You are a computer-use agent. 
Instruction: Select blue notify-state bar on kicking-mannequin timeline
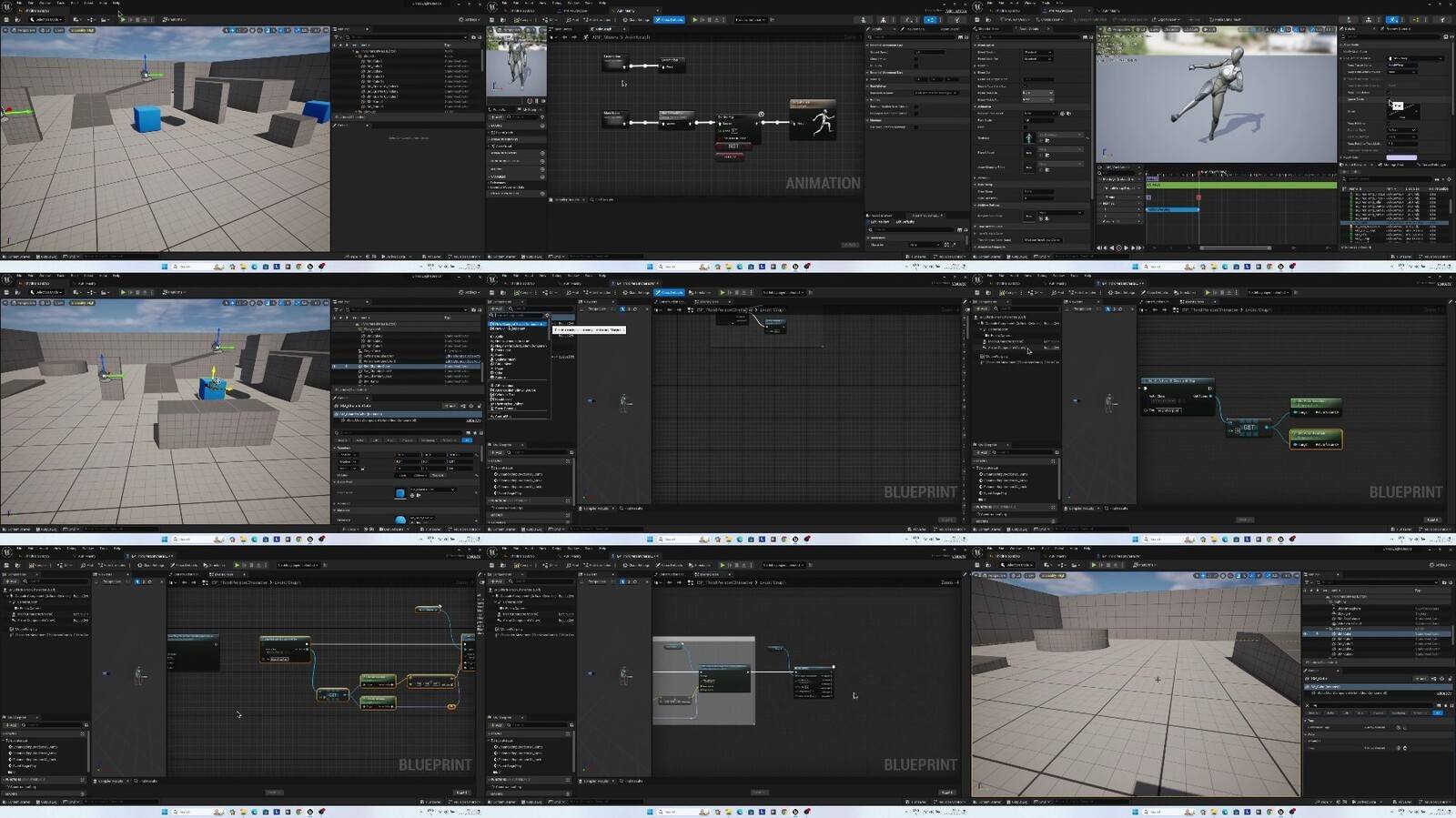[1172, 209]
